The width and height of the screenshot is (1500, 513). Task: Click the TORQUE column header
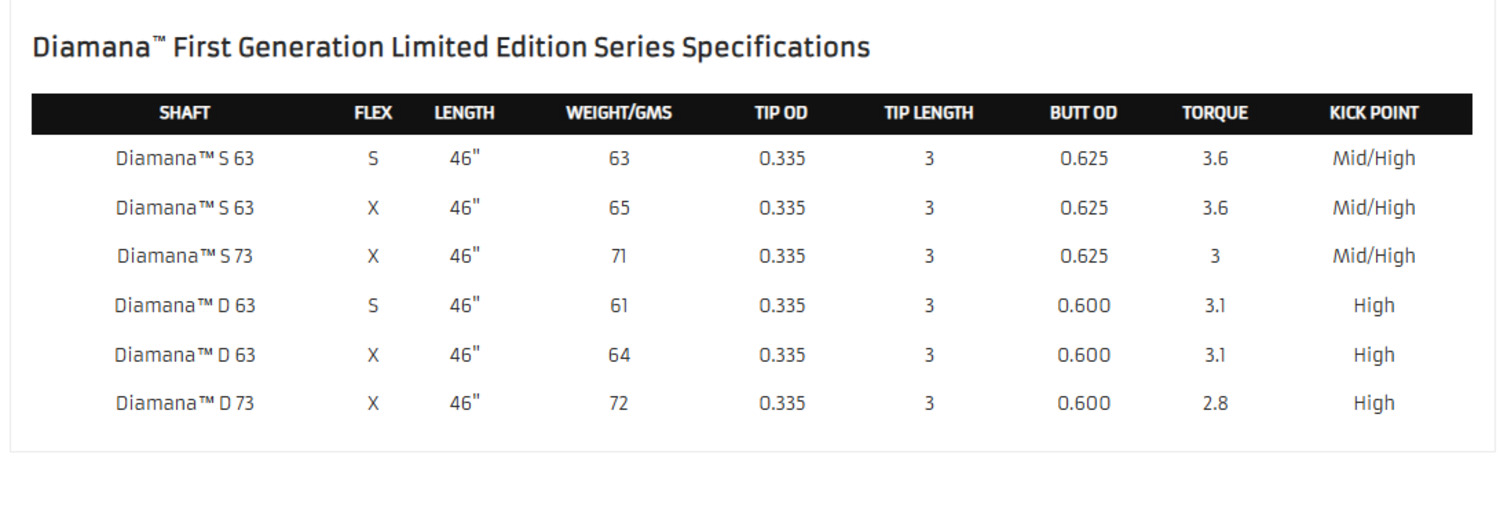pyautogui.click(x=1215, y=113)
